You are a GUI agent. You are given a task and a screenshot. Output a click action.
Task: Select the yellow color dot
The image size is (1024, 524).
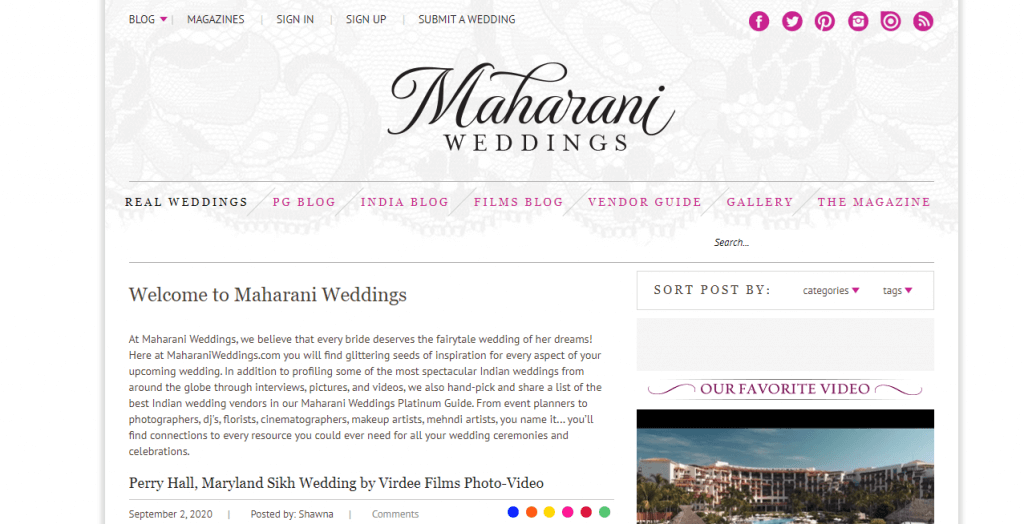[549, 512]
